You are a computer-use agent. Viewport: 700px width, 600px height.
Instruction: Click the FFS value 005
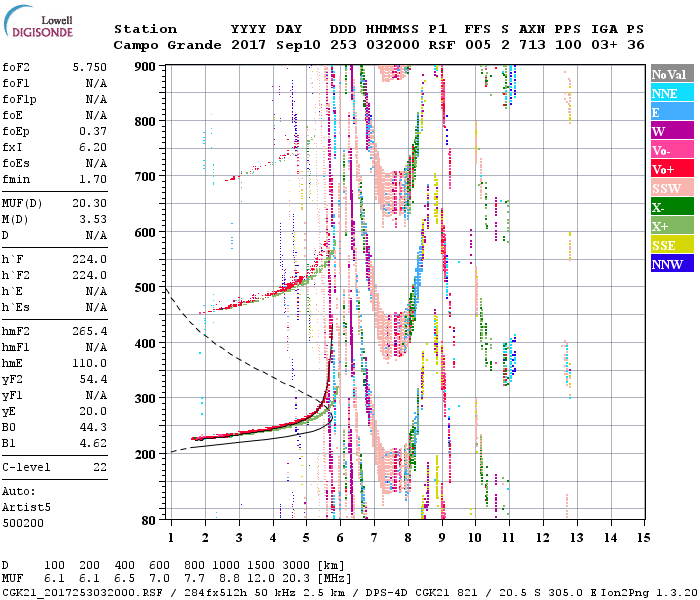click(x=478, y=45)
